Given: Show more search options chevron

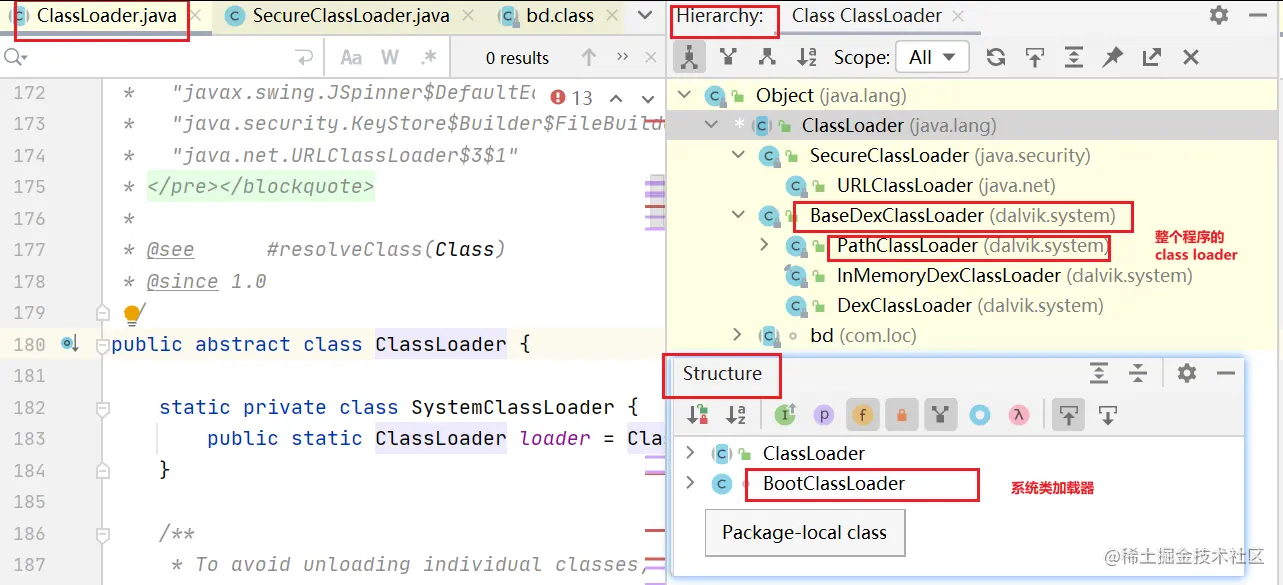Looking at the screenshot, I should point(623,57).
